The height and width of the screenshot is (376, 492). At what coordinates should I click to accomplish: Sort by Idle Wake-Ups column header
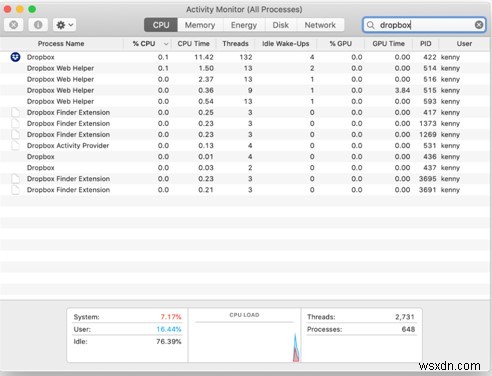(286, 44)
